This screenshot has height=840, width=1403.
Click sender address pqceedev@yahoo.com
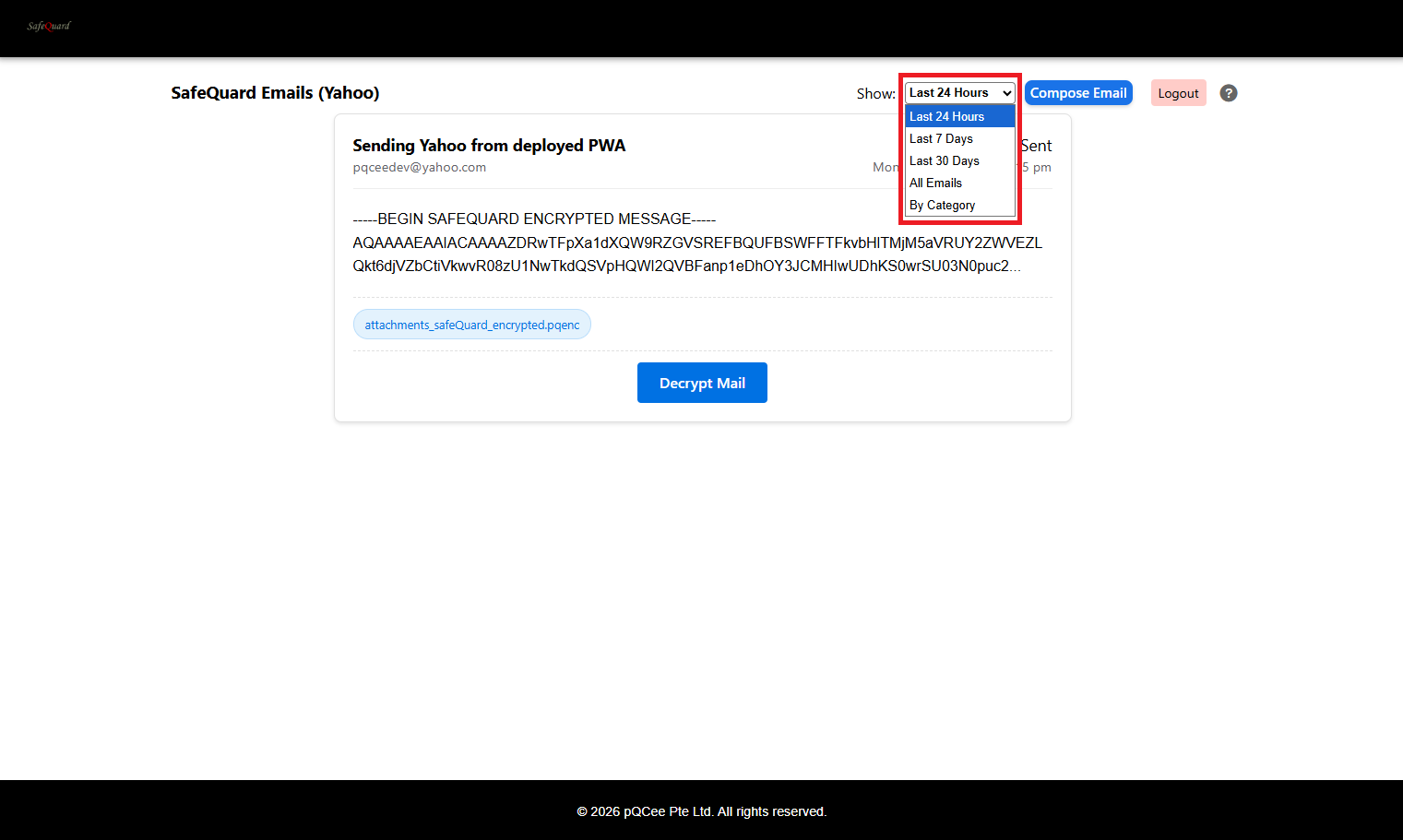tap(419, 168)
